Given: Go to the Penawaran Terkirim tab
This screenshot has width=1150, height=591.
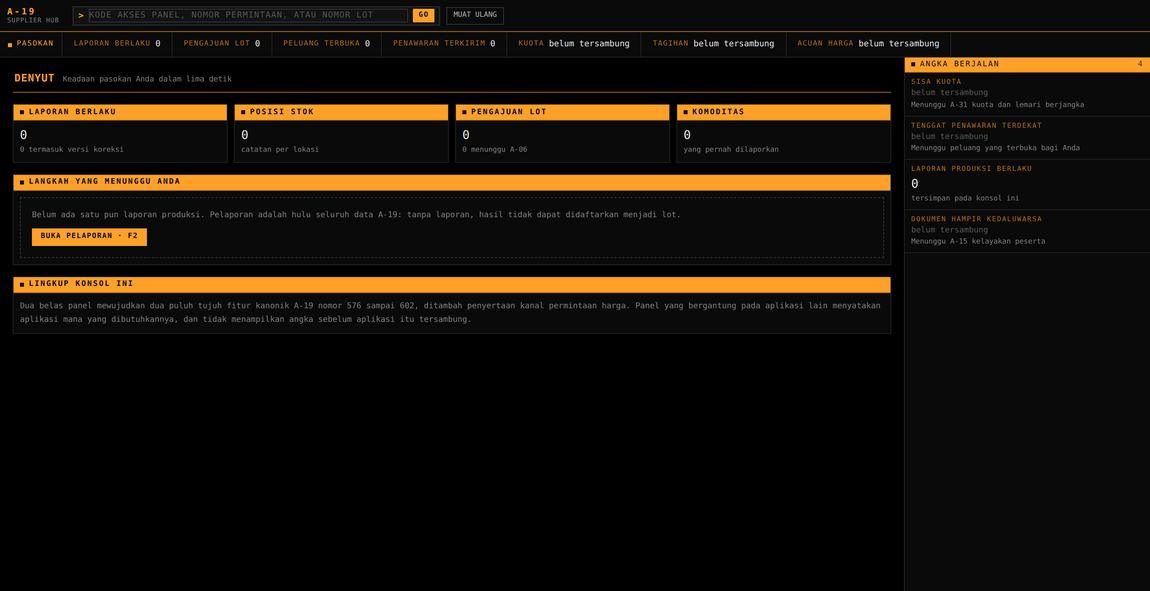Looking at the screenshot, I should point(444,44).
